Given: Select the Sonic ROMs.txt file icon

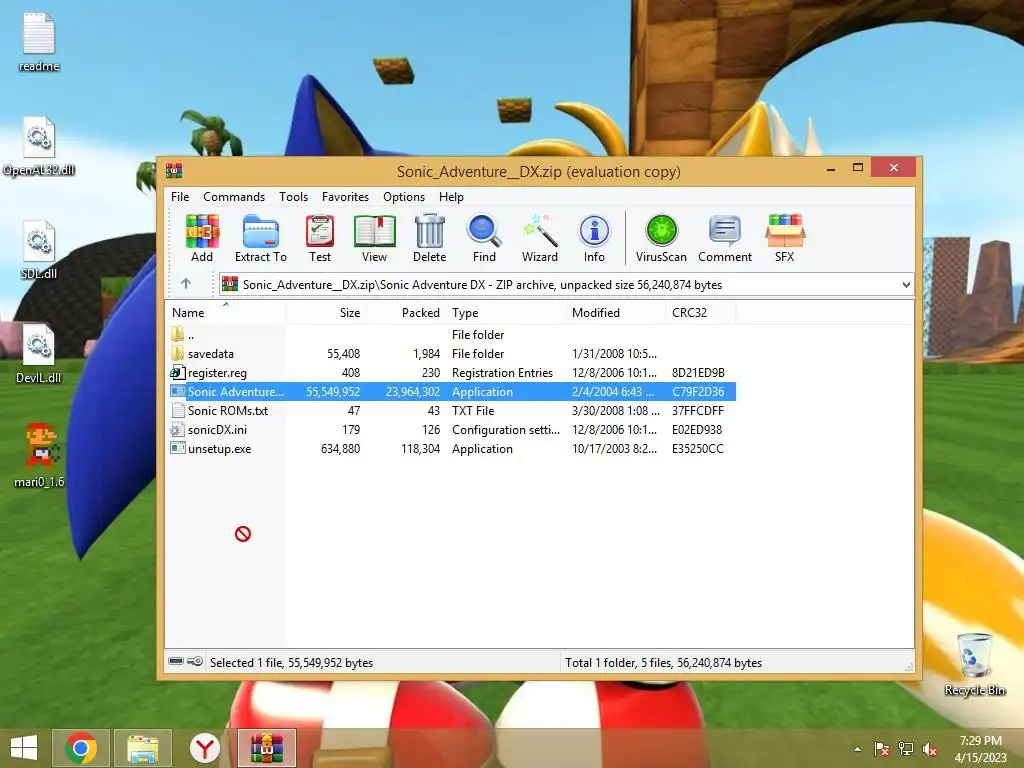Looking at the screenshot, I should click(x=177, y=410).
